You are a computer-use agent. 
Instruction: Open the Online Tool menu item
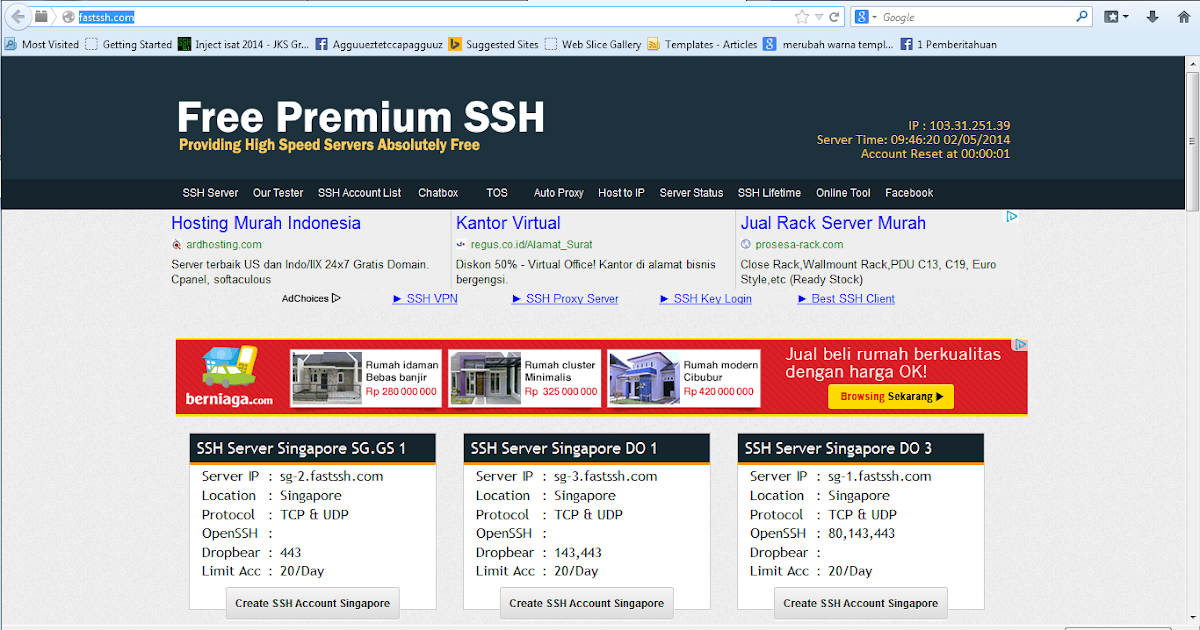pyautogui.click(x=843, y=193)
